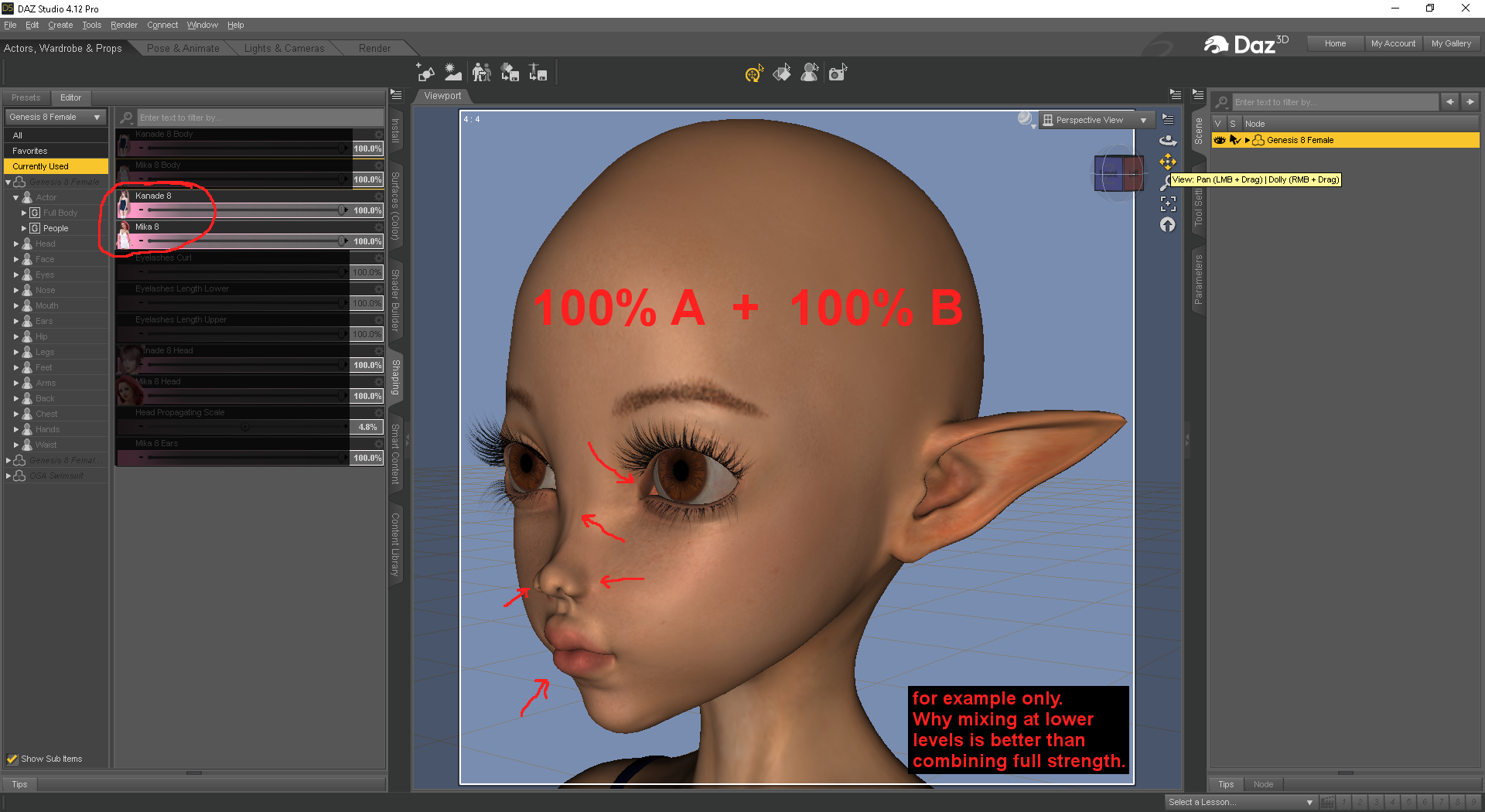Click the Kanade 8 morph slider

point(244,210)
